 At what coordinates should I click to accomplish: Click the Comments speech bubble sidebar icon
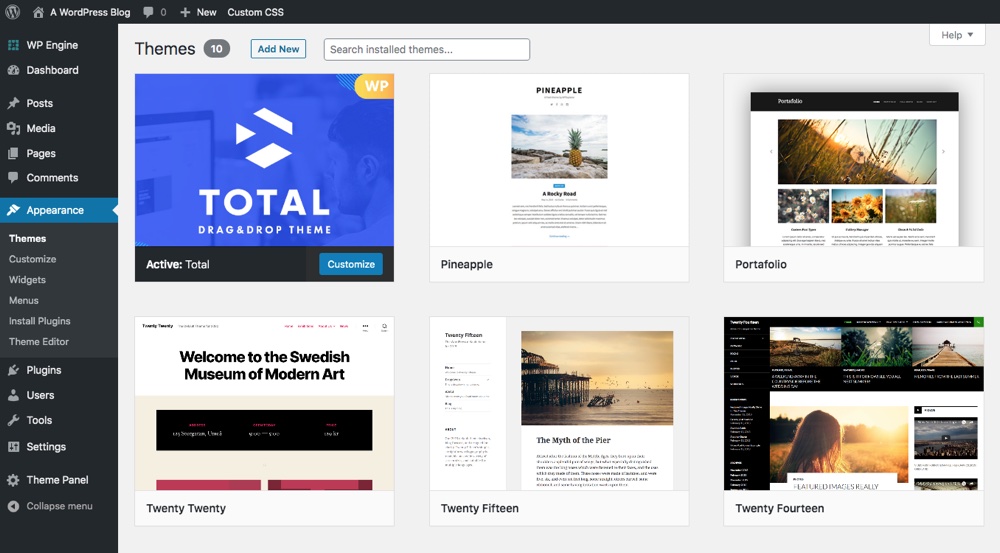(13, 178)
